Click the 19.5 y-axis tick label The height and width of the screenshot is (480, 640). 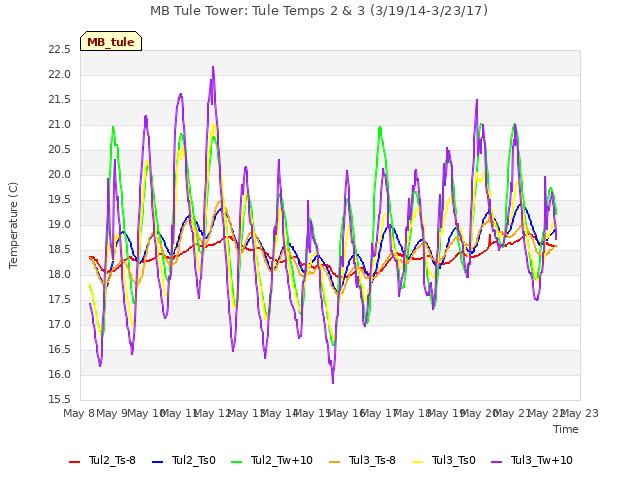(60, 200)
